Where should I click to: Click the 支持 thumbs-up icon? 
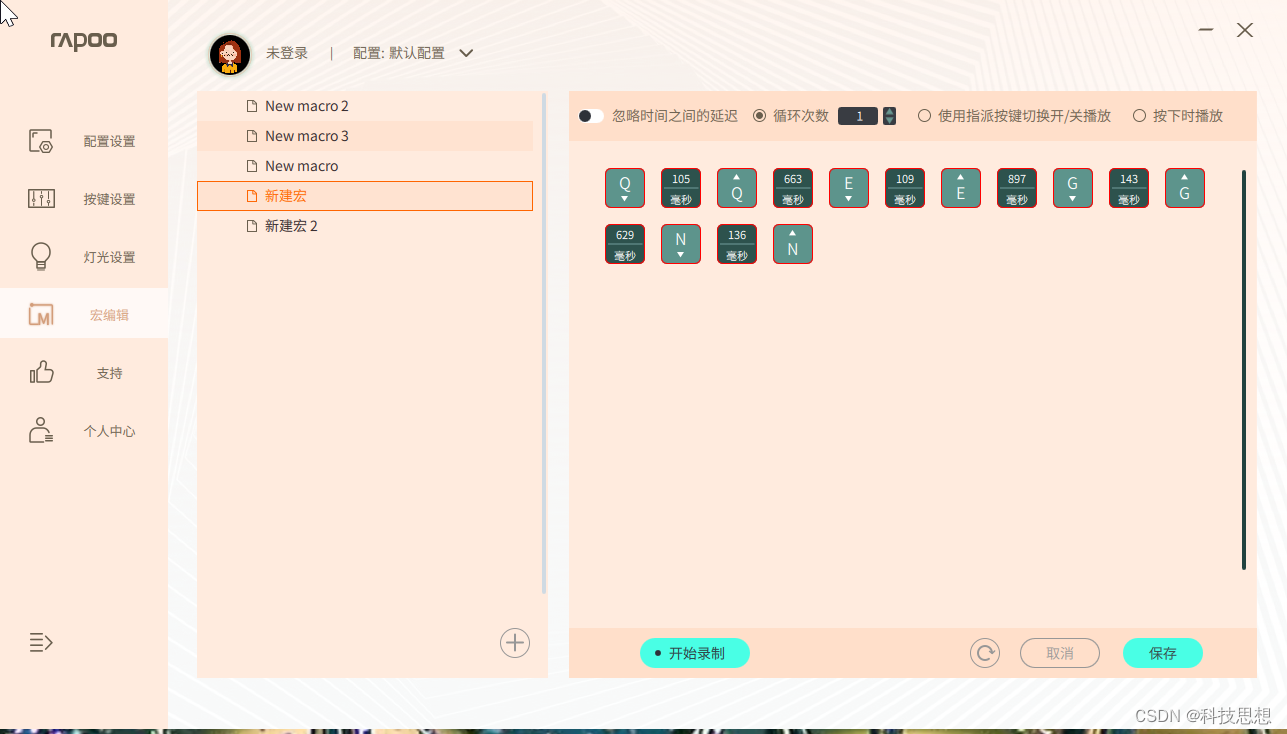[x=41, y=373]
